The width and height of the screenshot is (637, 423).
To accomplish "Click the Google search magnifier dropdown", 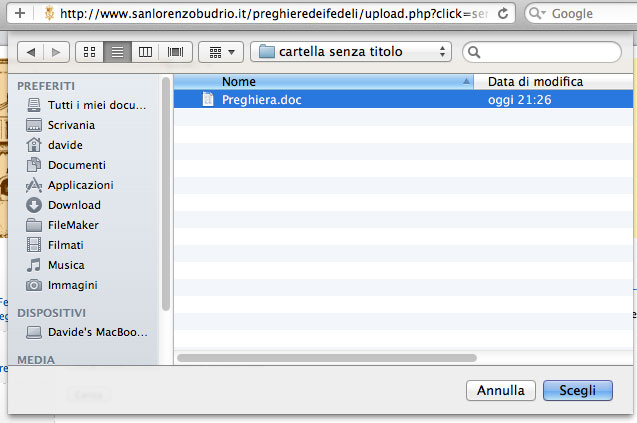I will 537,13.
